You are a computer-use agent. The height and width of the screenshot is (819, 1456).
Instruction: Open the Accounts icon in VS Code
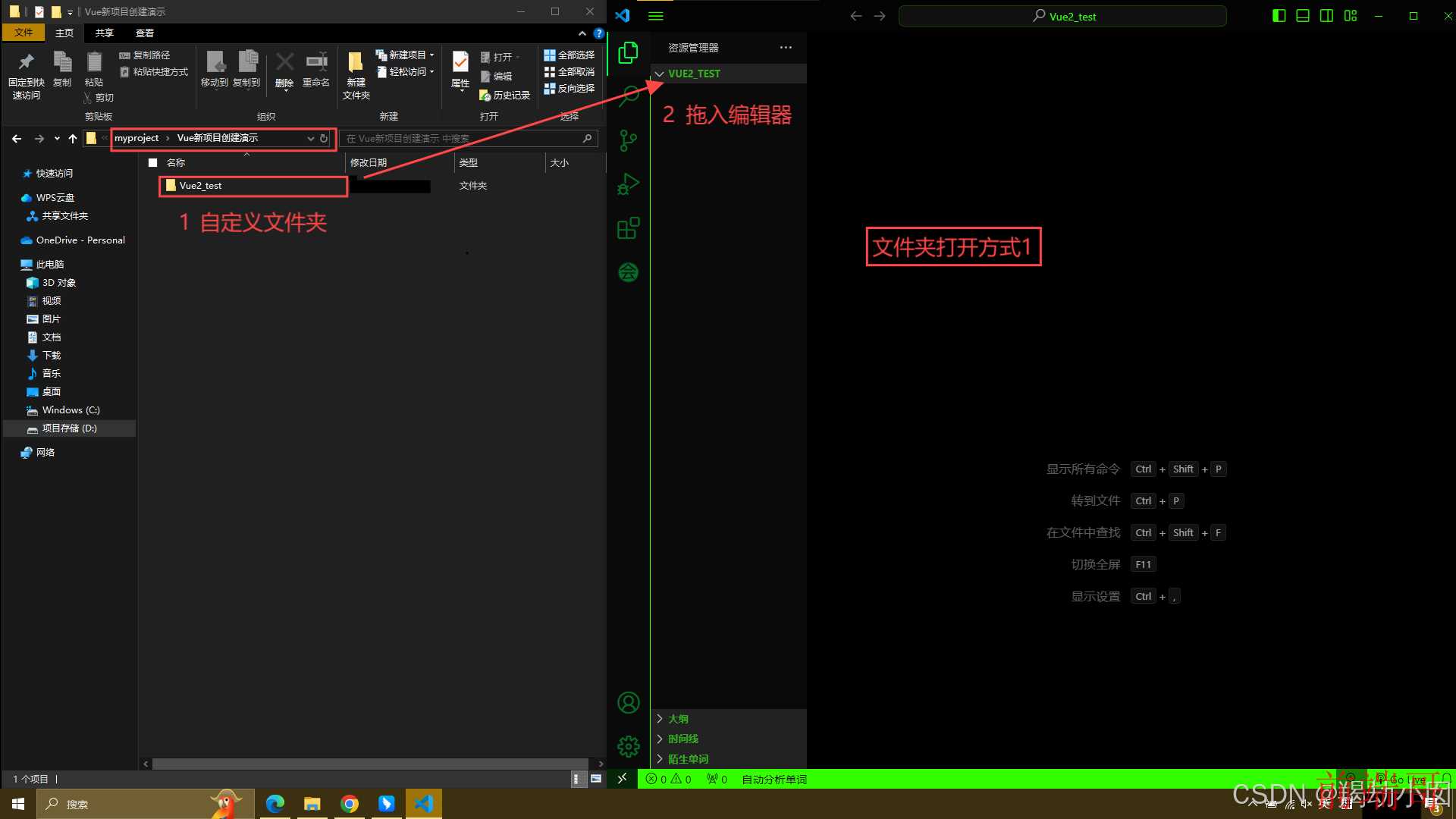click(x=628, y=703)
